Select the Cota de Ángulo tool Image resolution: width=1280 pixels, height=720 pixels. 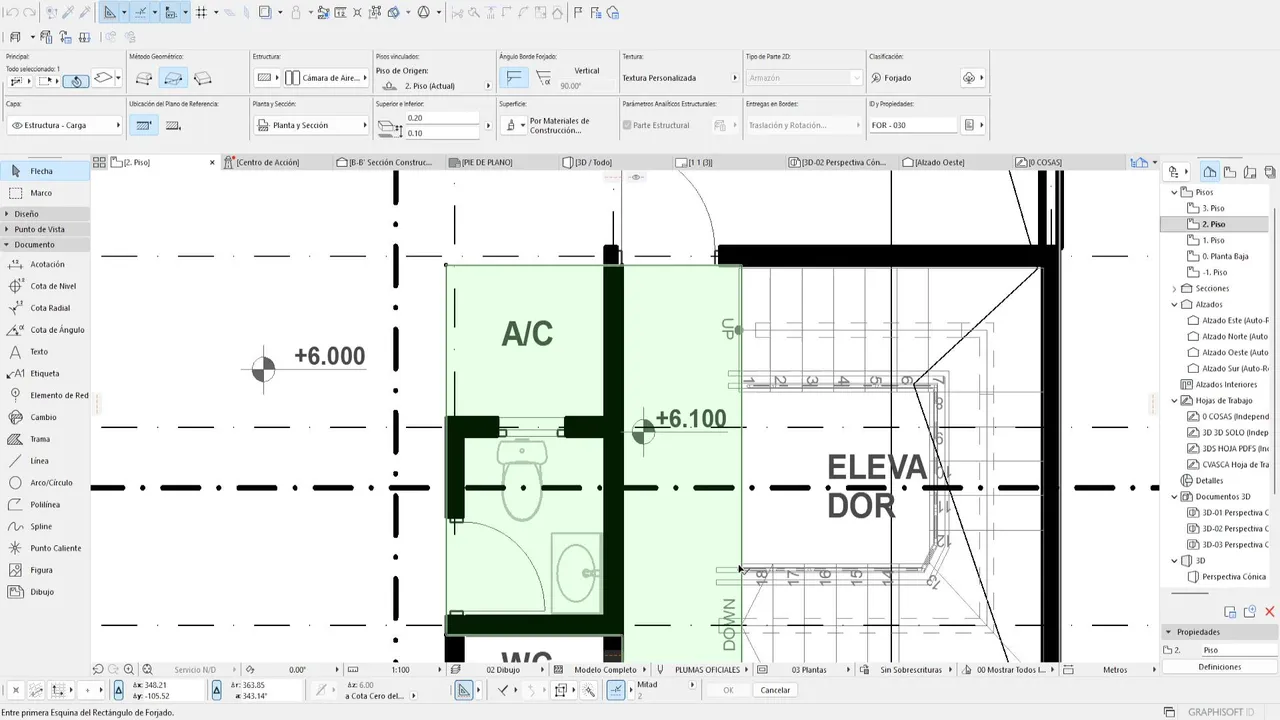point(45,330)
